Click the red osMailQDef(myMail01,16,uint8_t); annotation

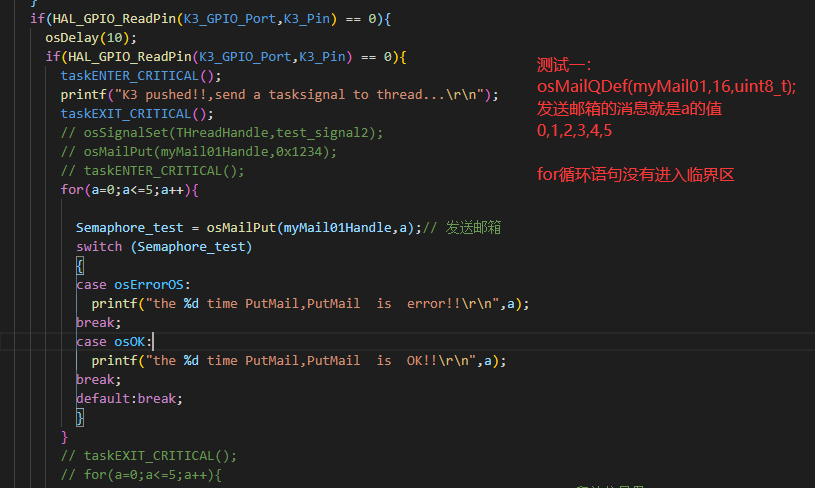pyautogui.click(x=666, y=86)
